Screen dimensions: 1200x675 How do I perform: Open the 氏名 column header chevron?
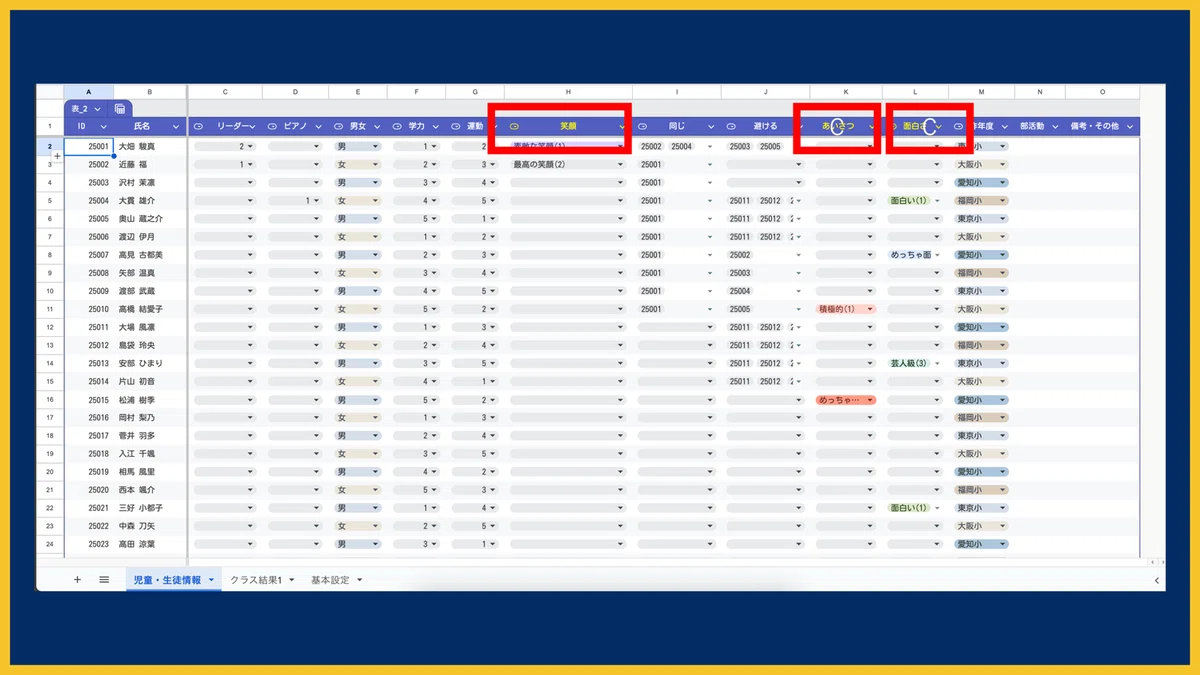pos(176,127)
